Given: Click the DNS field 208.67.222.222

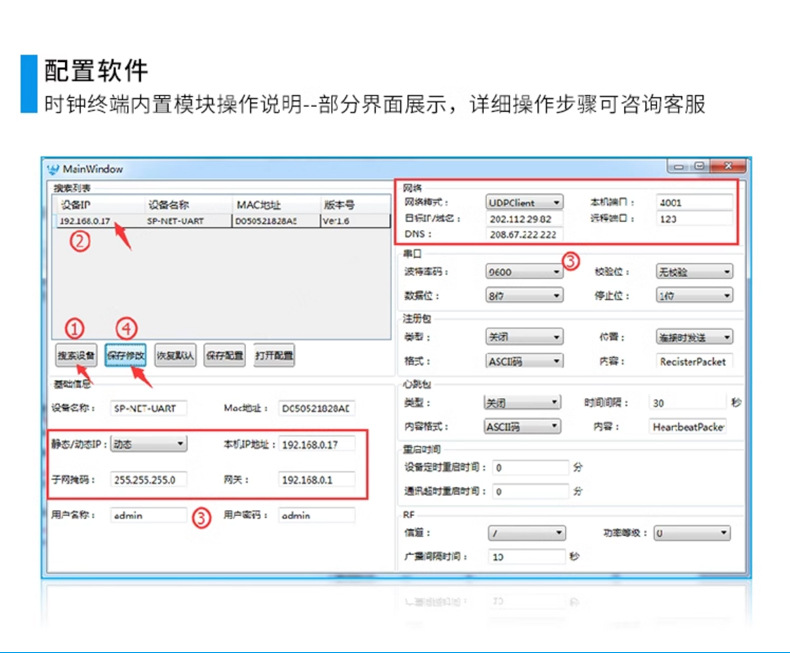Looking at the screenshot, I should [x=524, y=234].
